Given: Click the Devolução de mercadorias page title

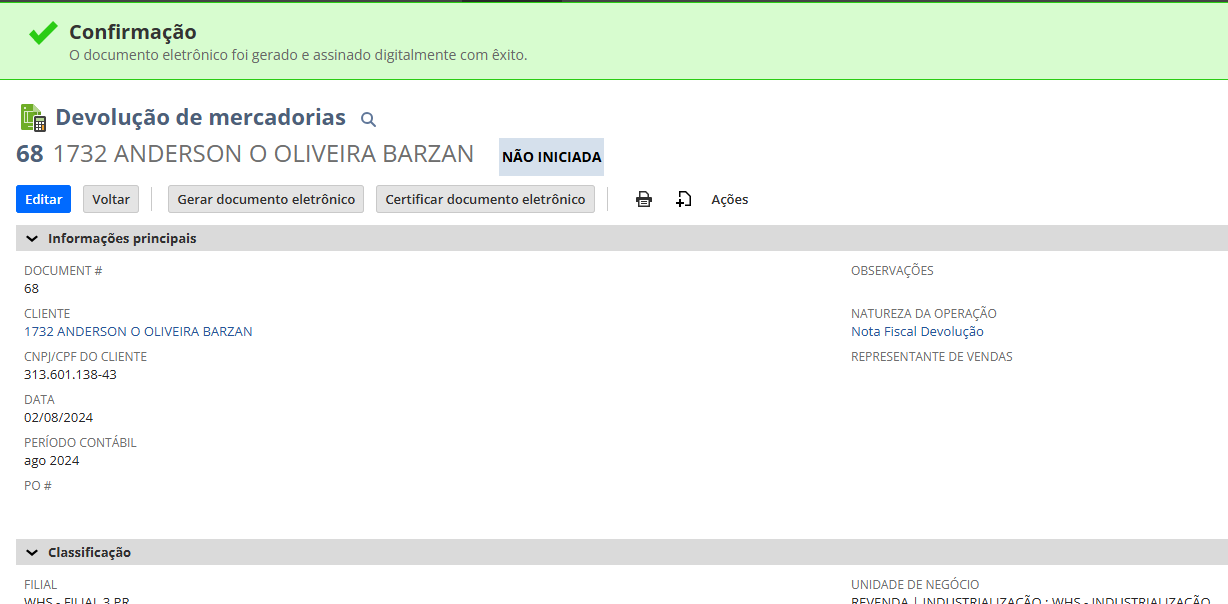Looking at the screenshot, I should coord(200,117).
